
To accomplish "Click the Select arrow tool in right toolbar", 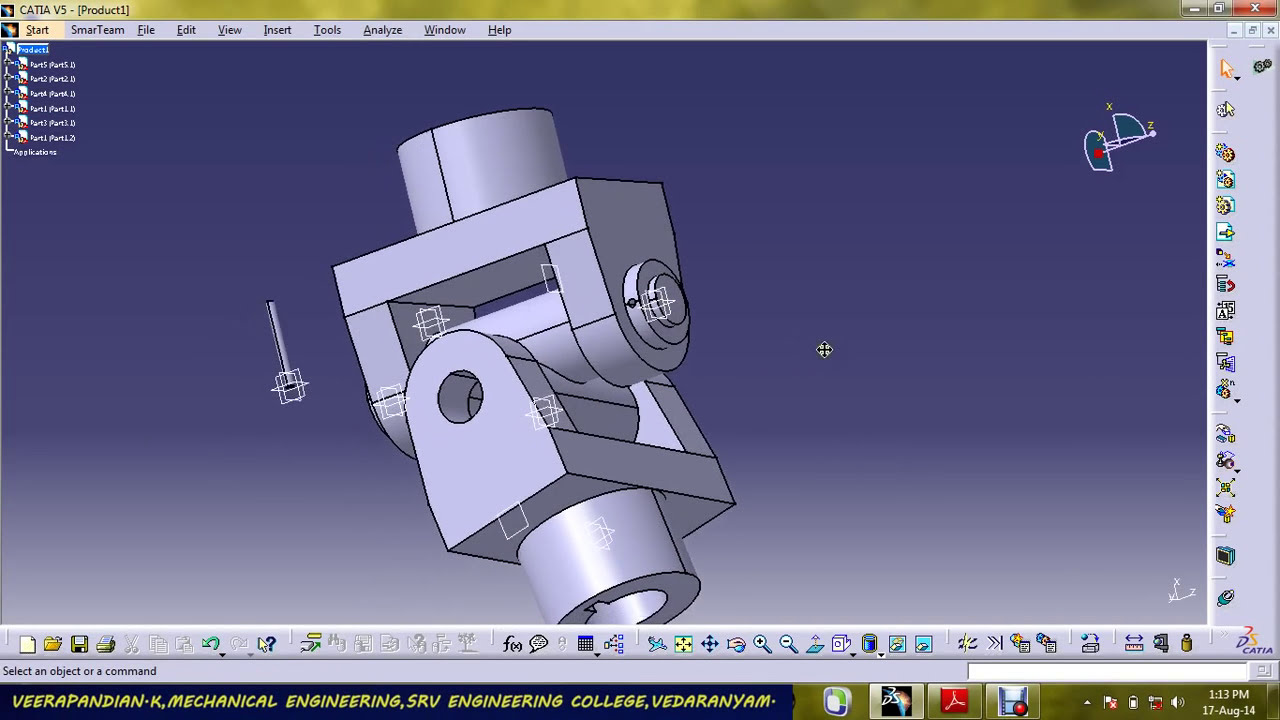I will 1226,68.
